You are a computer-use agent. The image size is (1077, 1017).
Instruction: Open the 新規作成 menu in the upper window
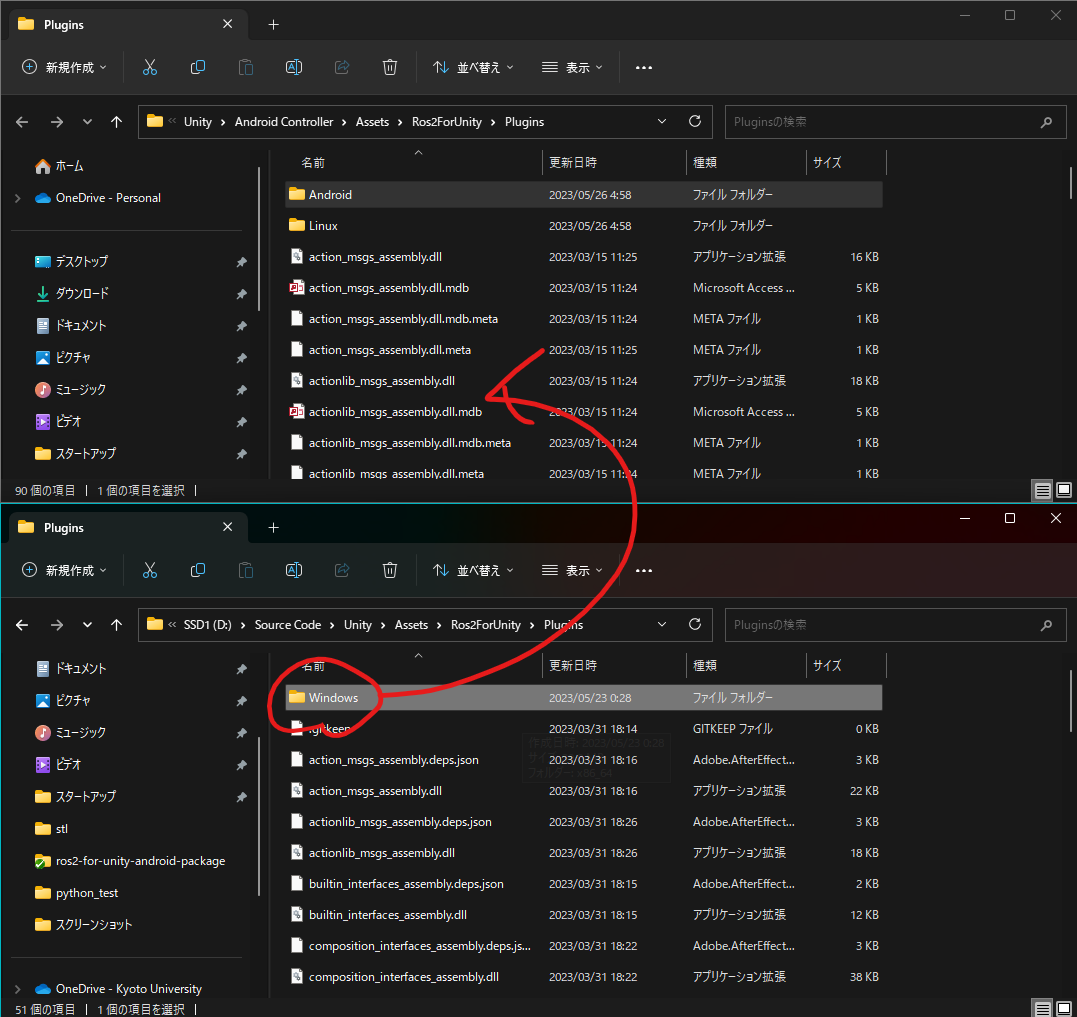(x=66, y=67)
